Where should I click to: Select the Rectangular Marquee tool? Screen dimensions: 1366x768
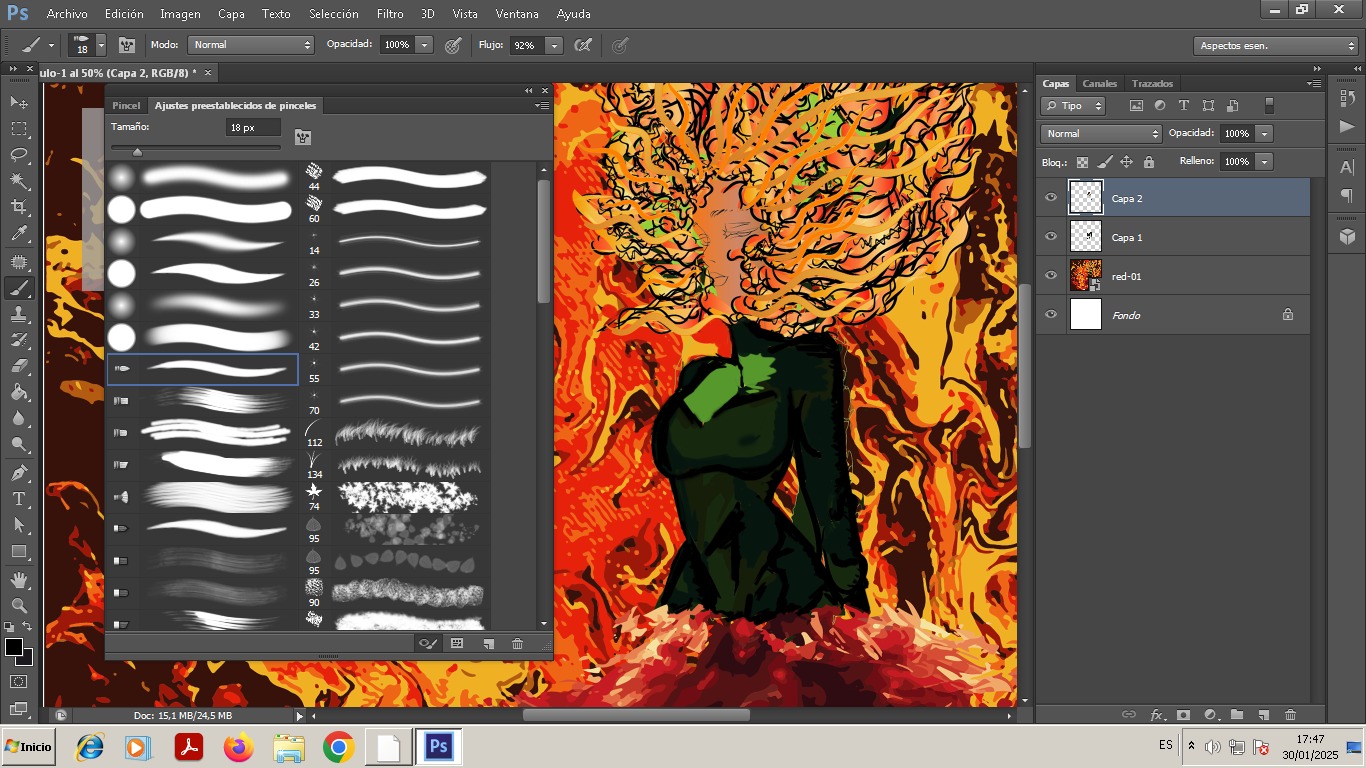pos(19,129)
